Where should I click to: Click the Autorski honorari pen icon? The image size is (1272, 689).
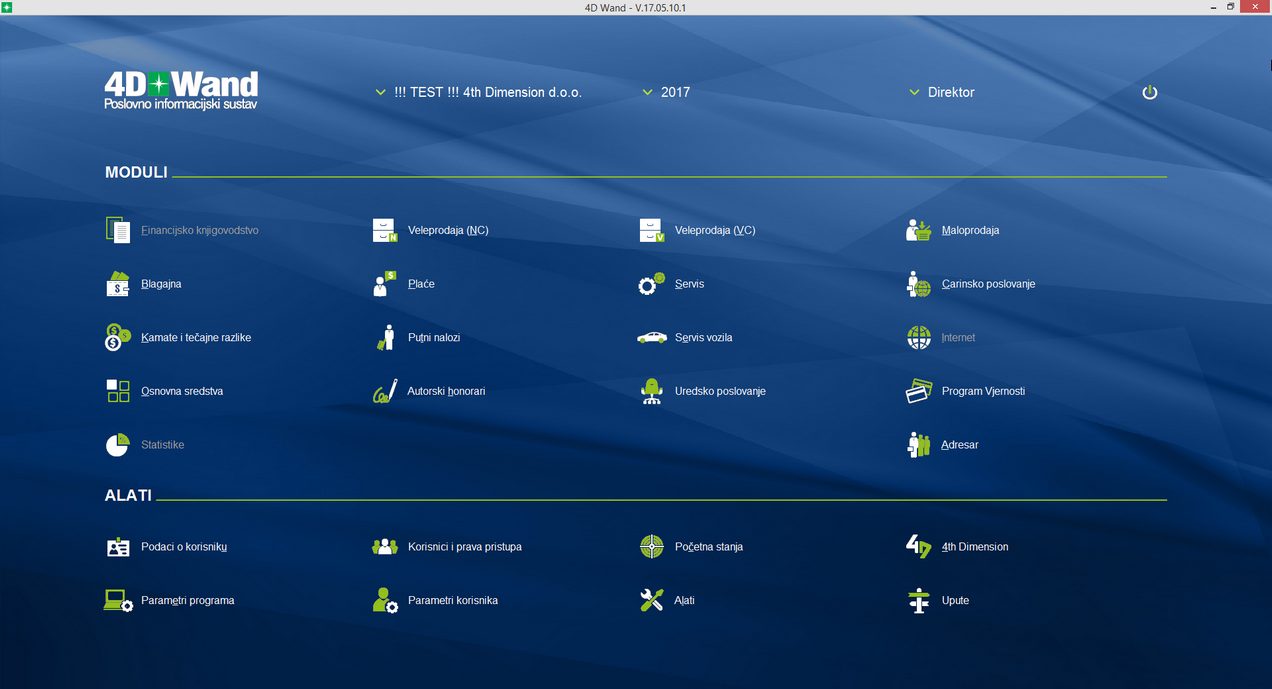tap(385, 391)
